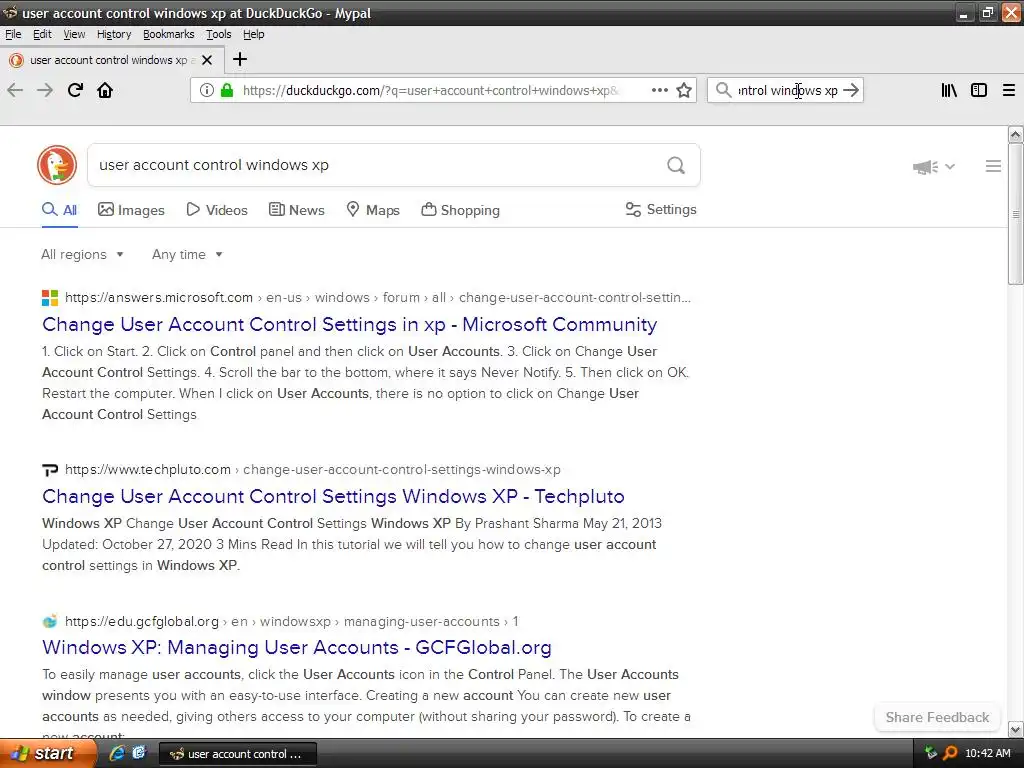Click the Share Feedback button

click(x=937, y=717)
